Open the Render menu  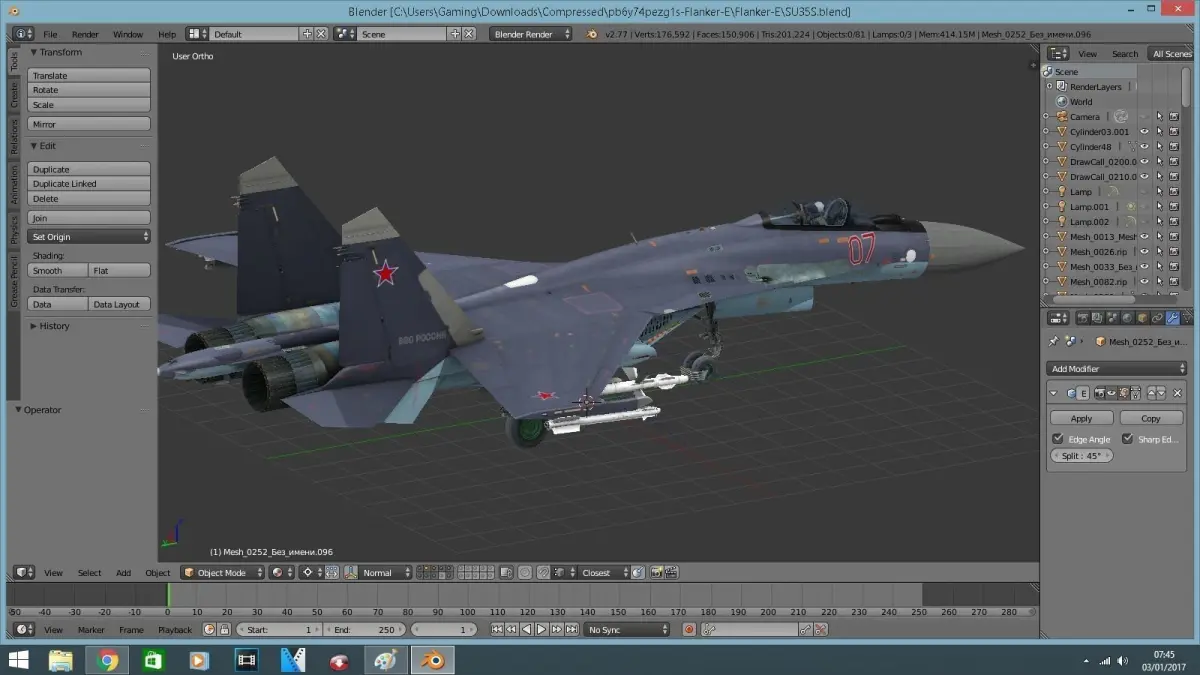pyautogui.click(x=85, y=34)
